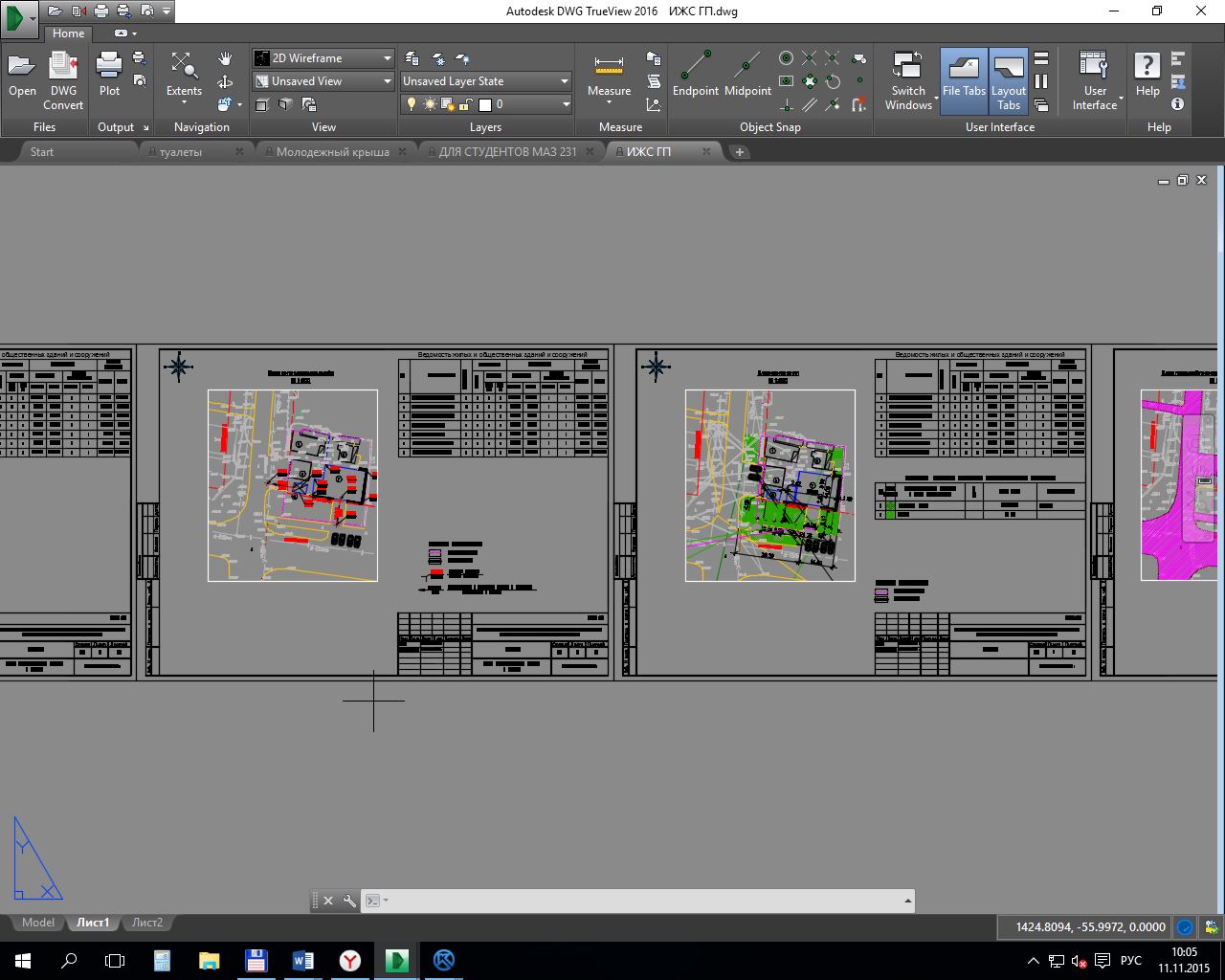1225x980 pixels.
Task: Close the Молодежный крыша file tab
Action: click(x=403, y=151)
